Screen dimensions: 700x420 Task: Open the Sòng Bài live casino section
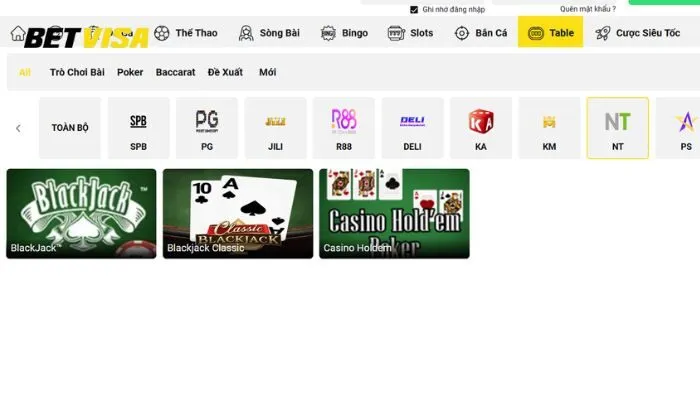pos(269,33)
